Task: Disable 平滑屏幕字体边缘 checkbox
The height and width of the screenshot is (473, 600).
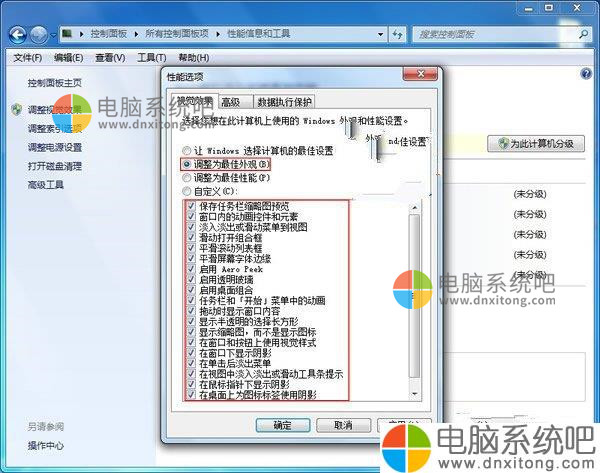Action: tap(192, 258)
